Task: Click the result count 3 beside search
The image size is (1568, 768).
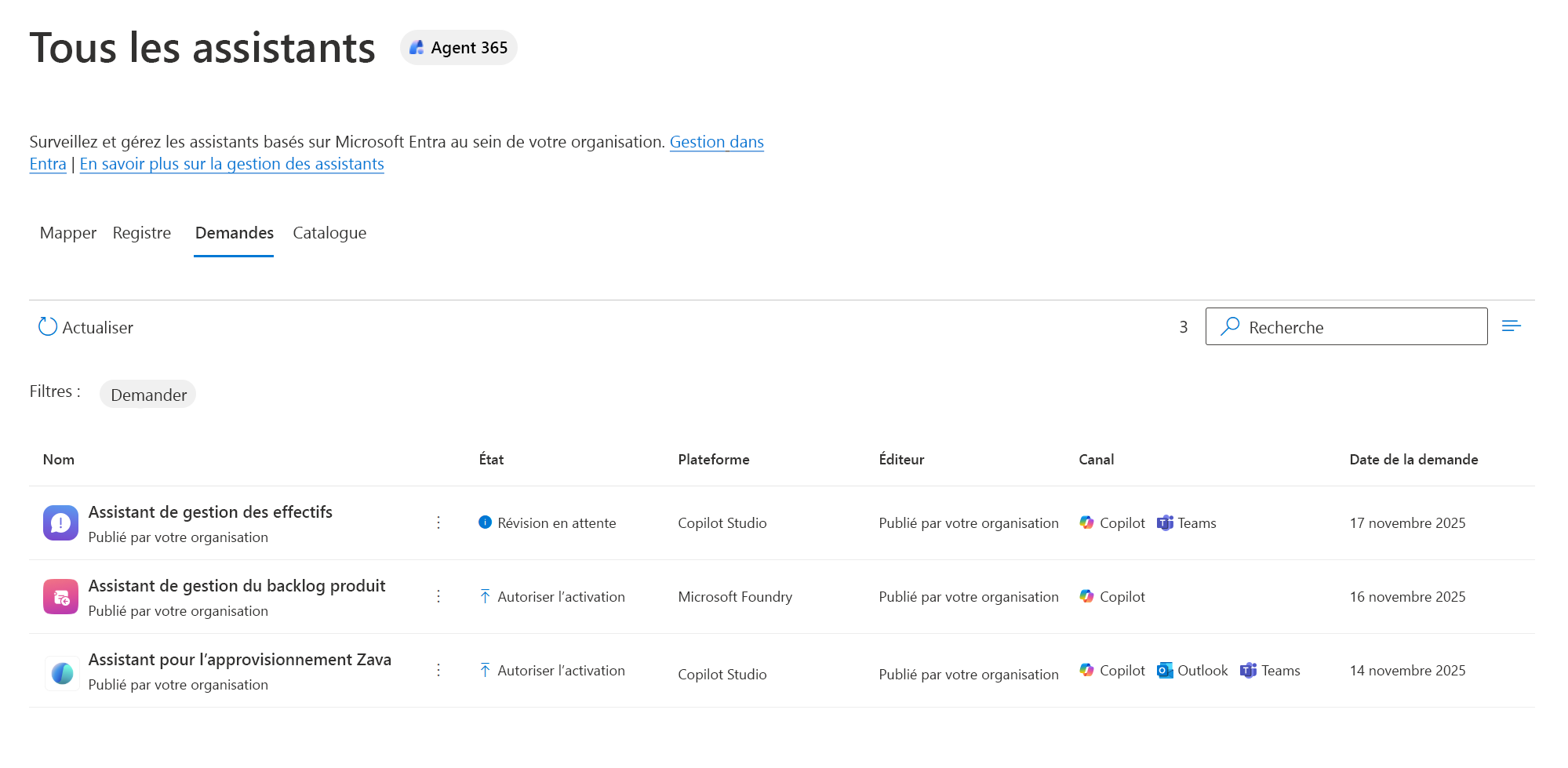Action: [x=1184, y=327]
